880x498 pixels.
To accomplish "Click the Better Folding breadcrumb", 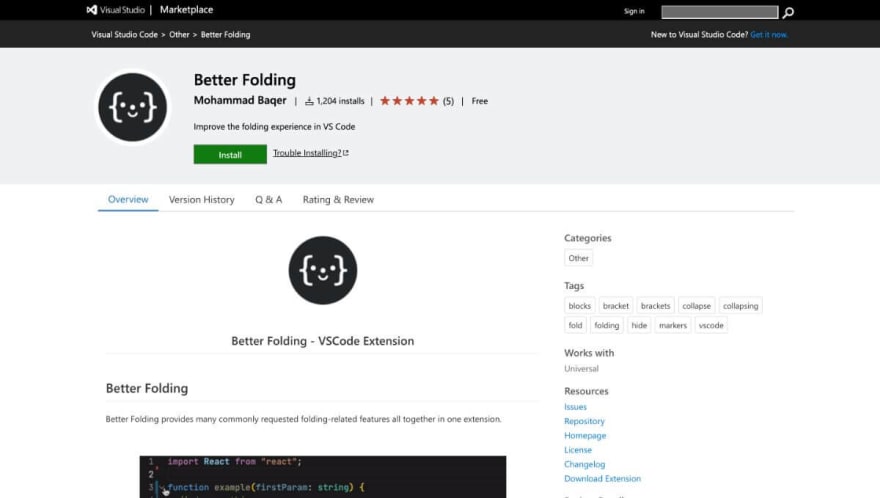I will click(226, 34).
